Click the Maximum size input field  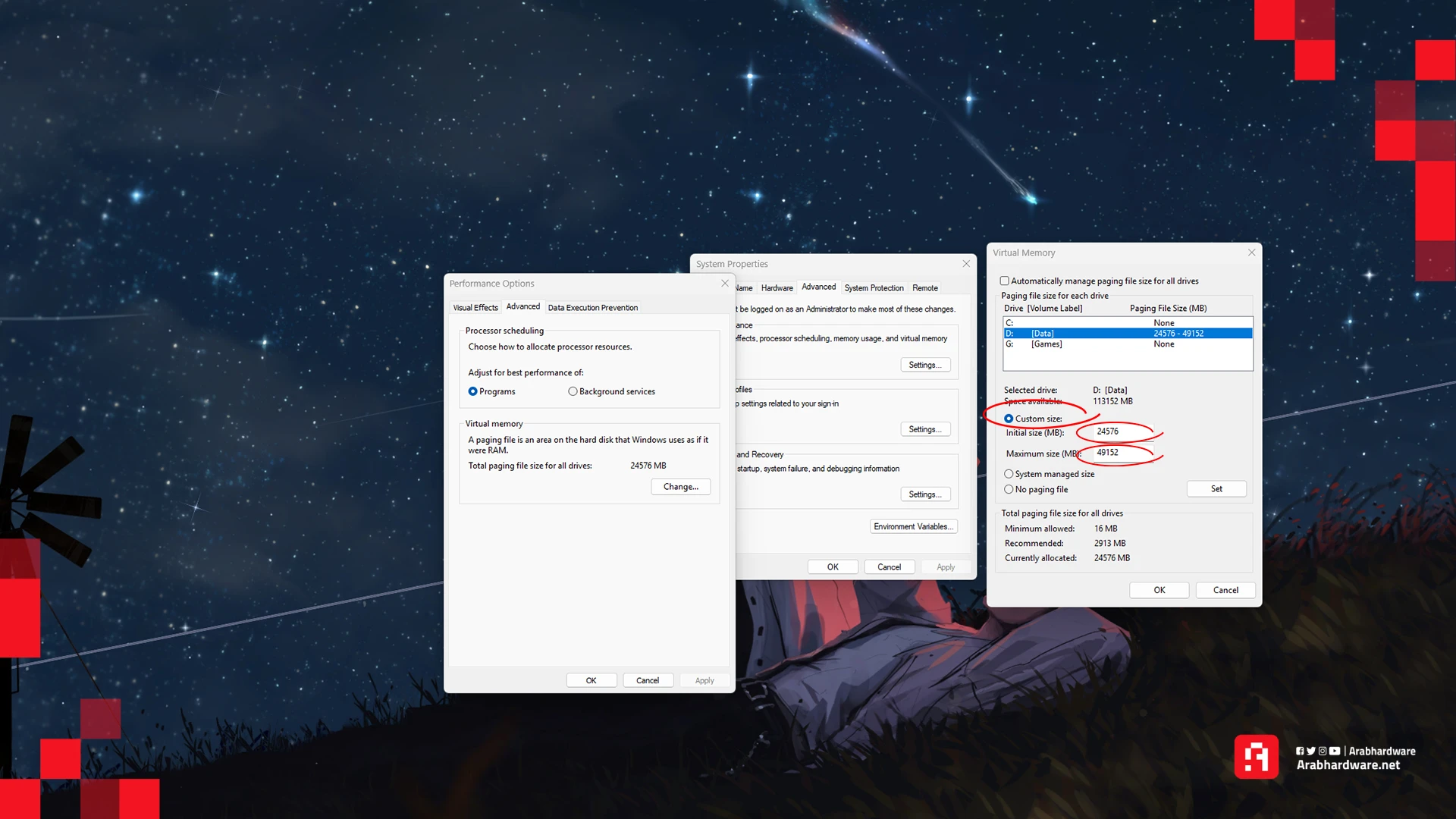(1122, 453)
